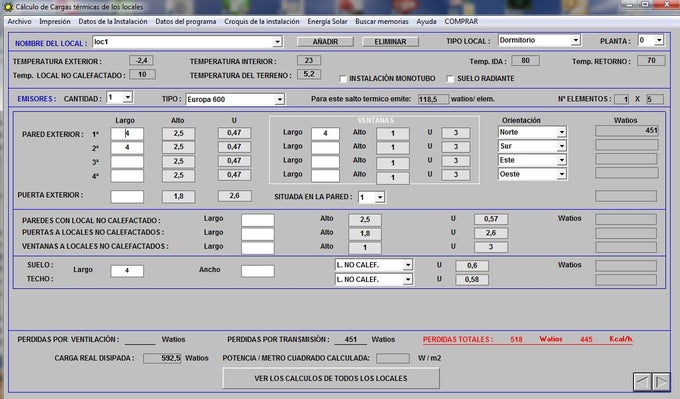680x399 pixels.
Task: Open Datos del programa menu
Action: click(x=186, y=21)
